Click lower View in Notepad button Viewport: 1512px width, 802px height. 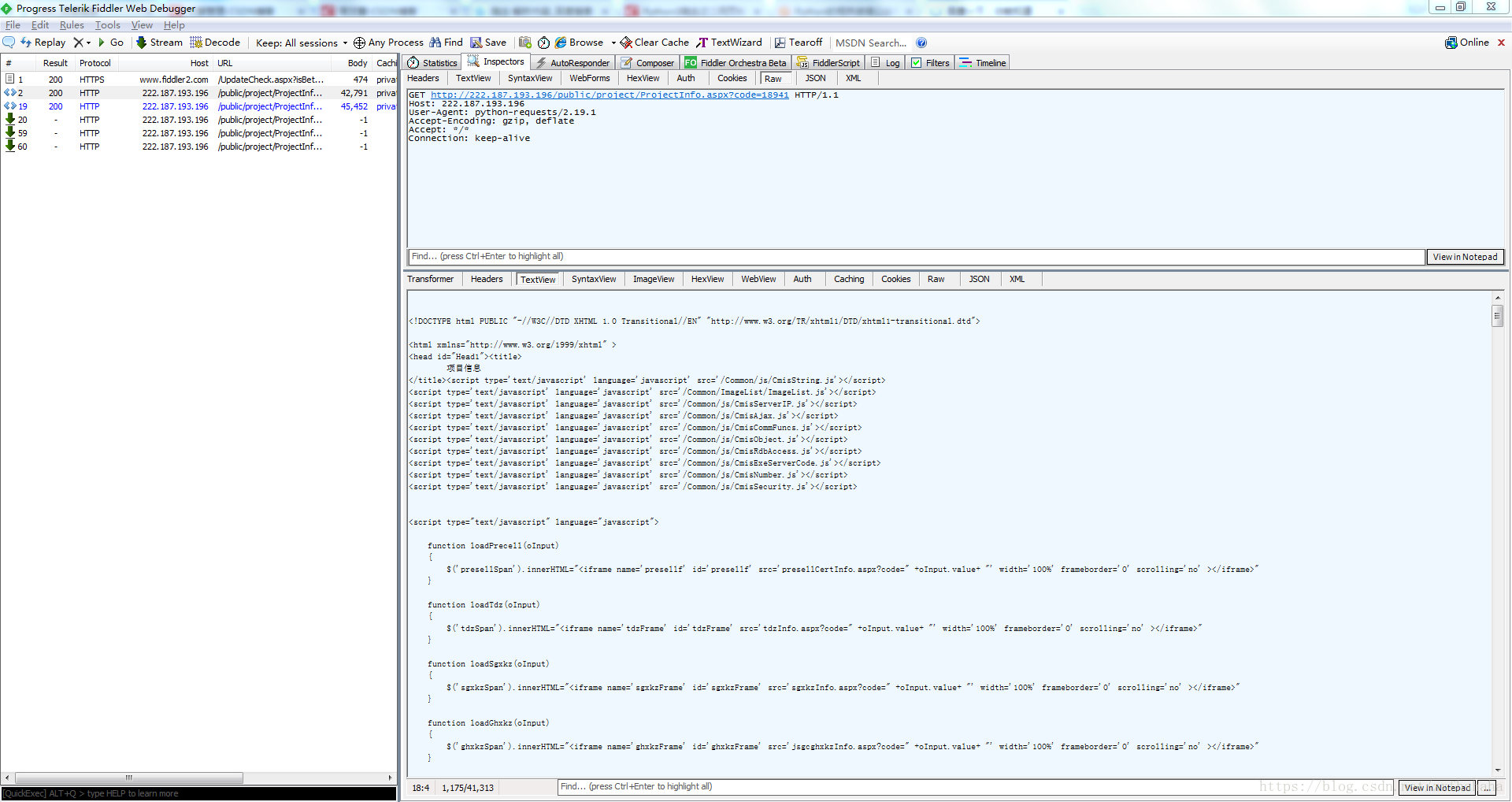pos(1437,788)
